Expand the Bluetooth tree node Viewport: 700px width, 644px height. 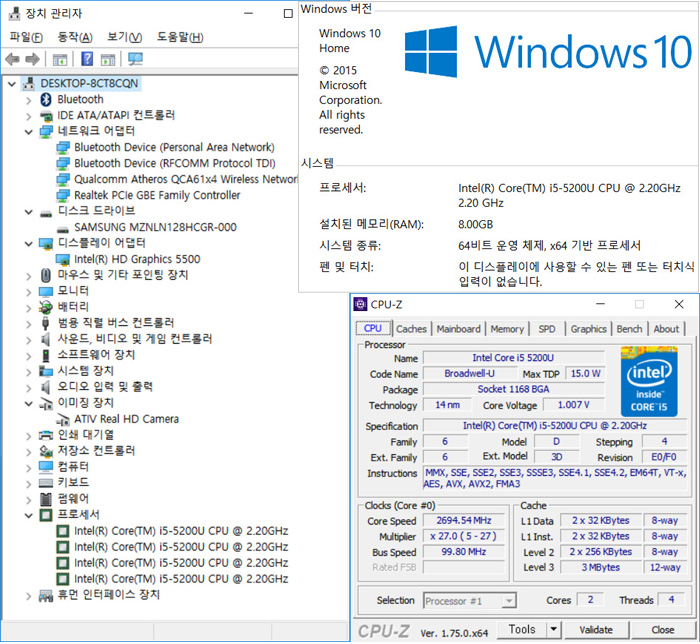[x=29, y=100]
